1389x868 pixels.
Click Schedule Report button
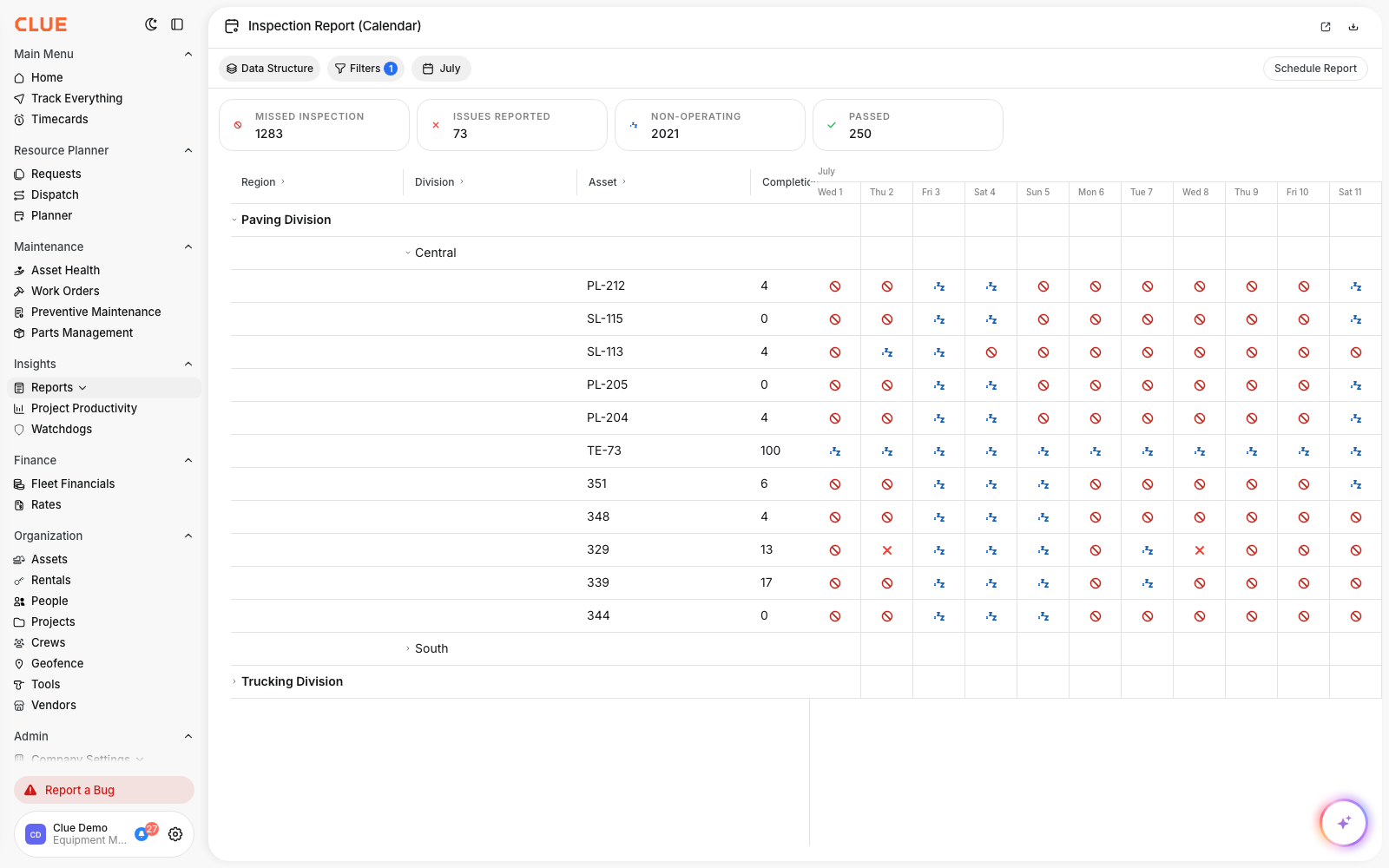[x=1315, y=69]
